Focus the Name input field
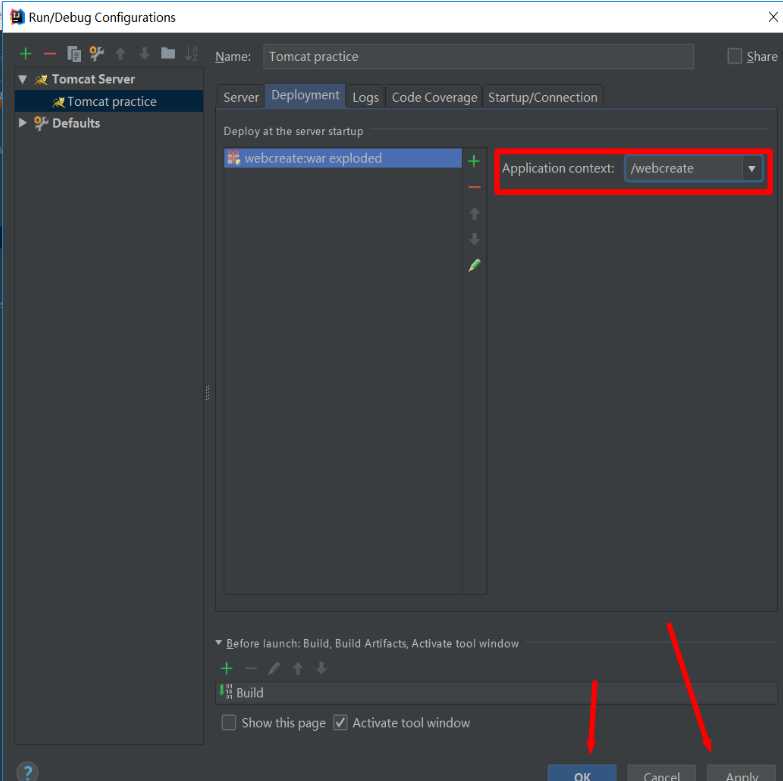 point(478,56)
